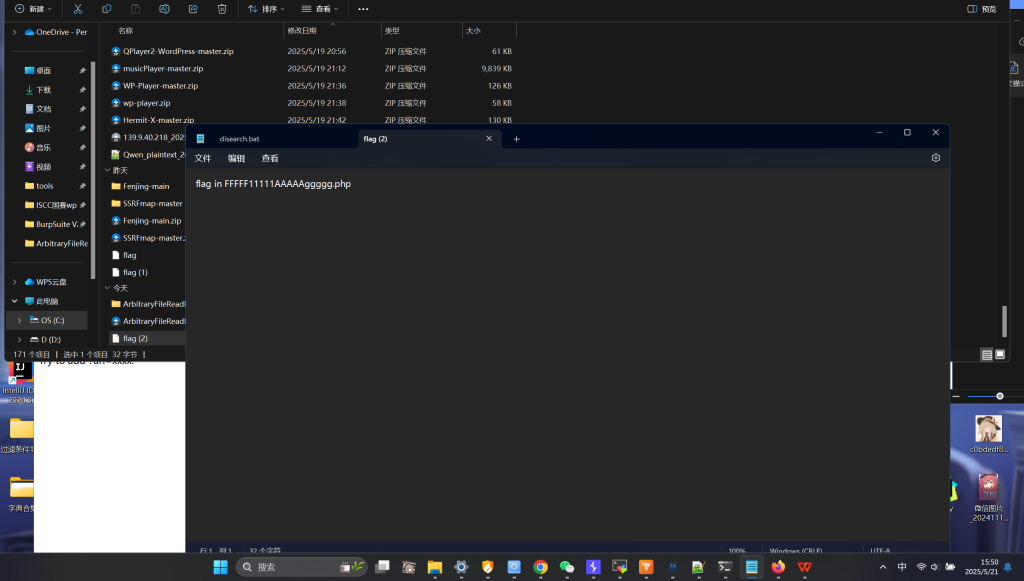
Task: Click the Copy icon in Explorer toolbar
Action: pos(106,9)
